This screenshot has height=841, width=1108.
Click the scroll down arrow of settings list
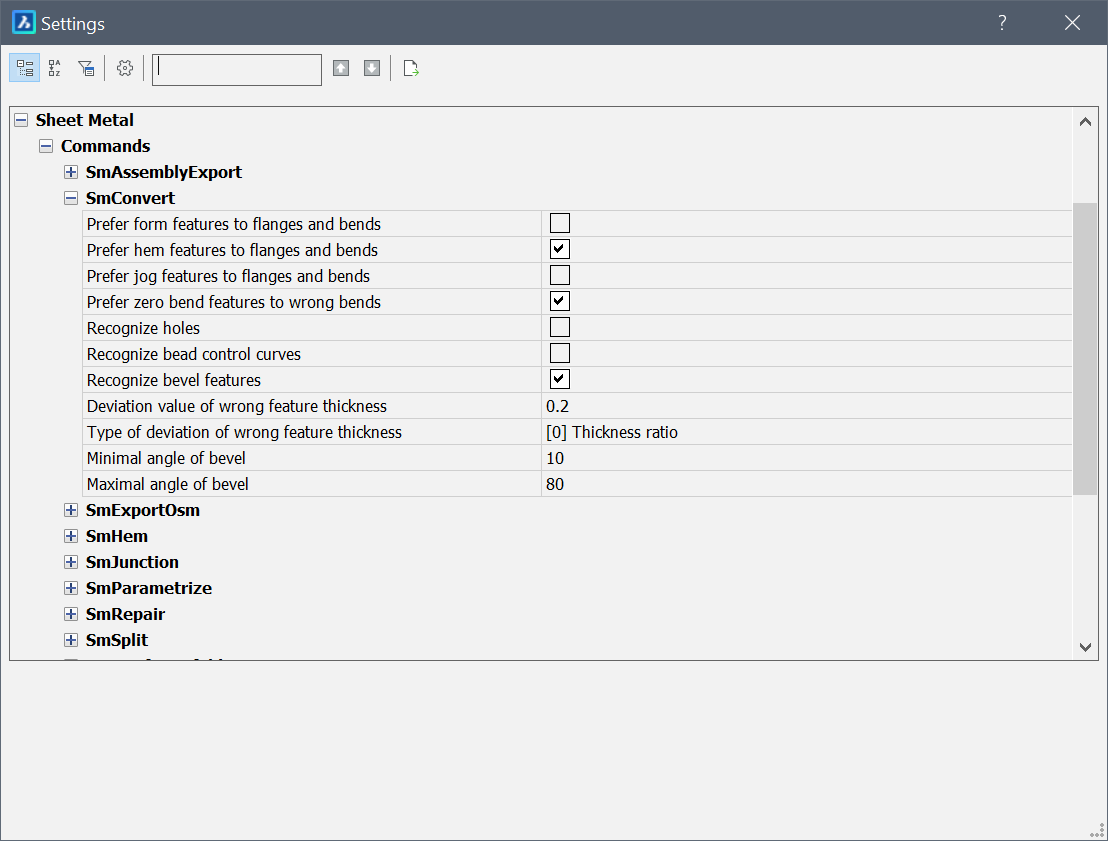tap(1085, 647)
